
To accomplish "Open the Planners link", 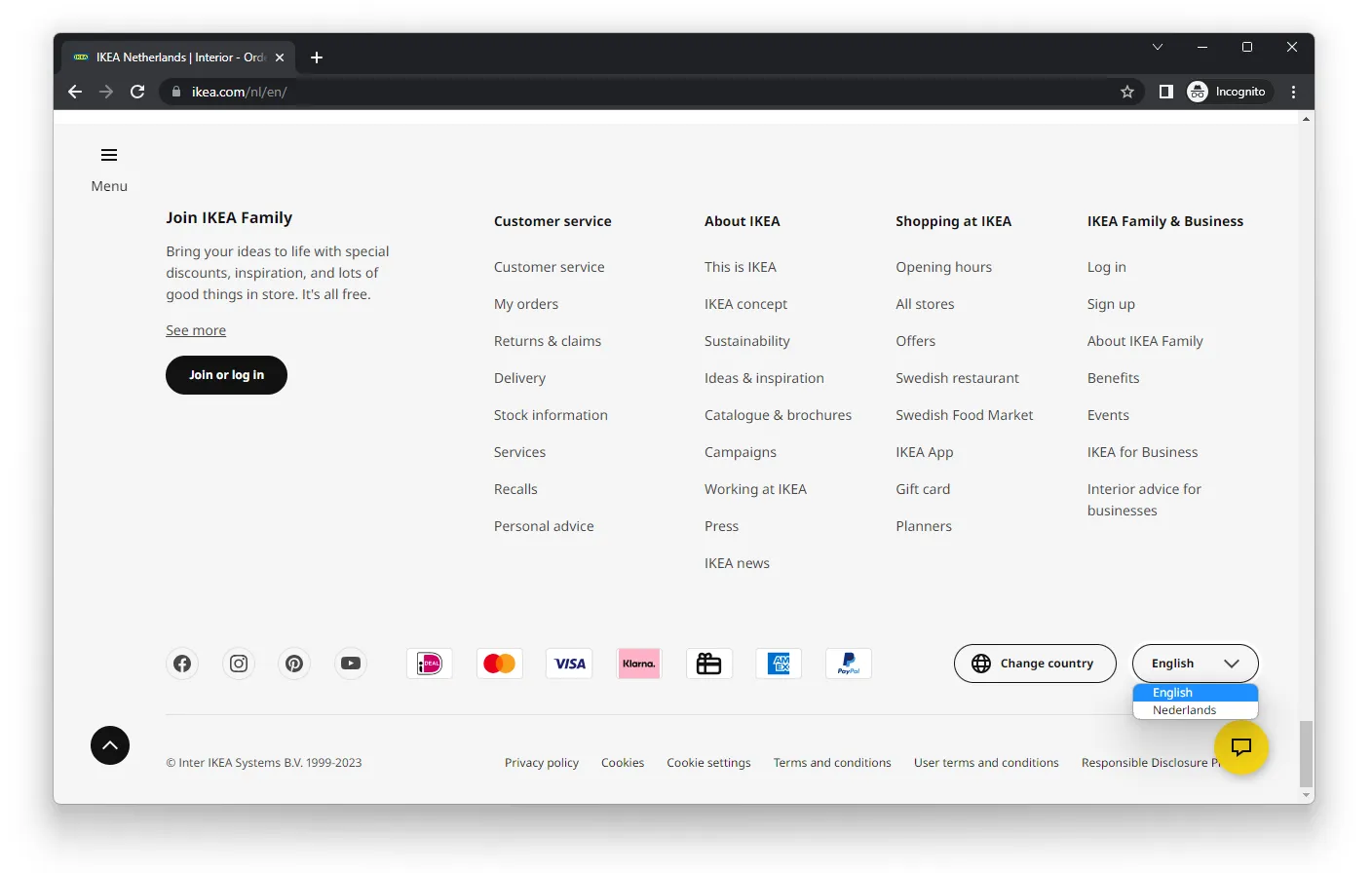I will pos(924,526).
